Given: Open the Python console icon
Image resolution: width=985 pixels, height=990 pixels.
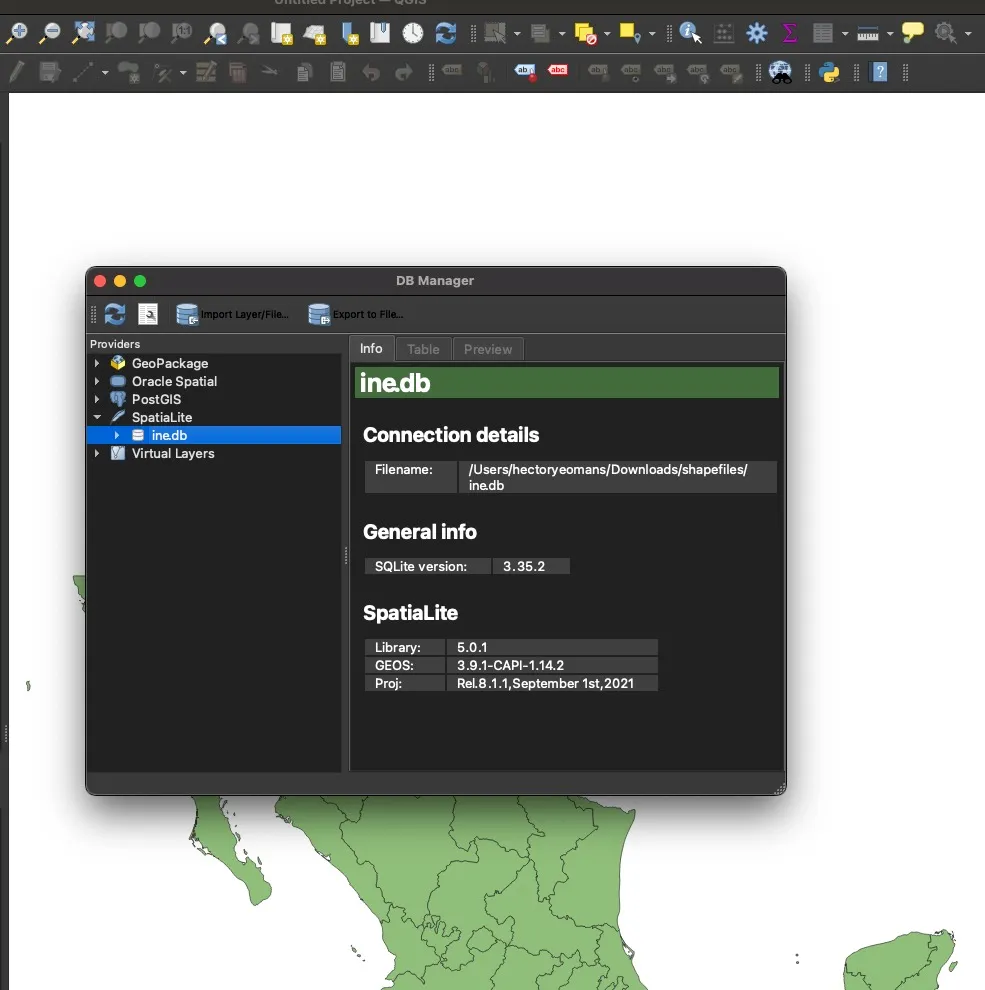Looking at the screenshot, I should pyautogui.click(x=829, y=72).
